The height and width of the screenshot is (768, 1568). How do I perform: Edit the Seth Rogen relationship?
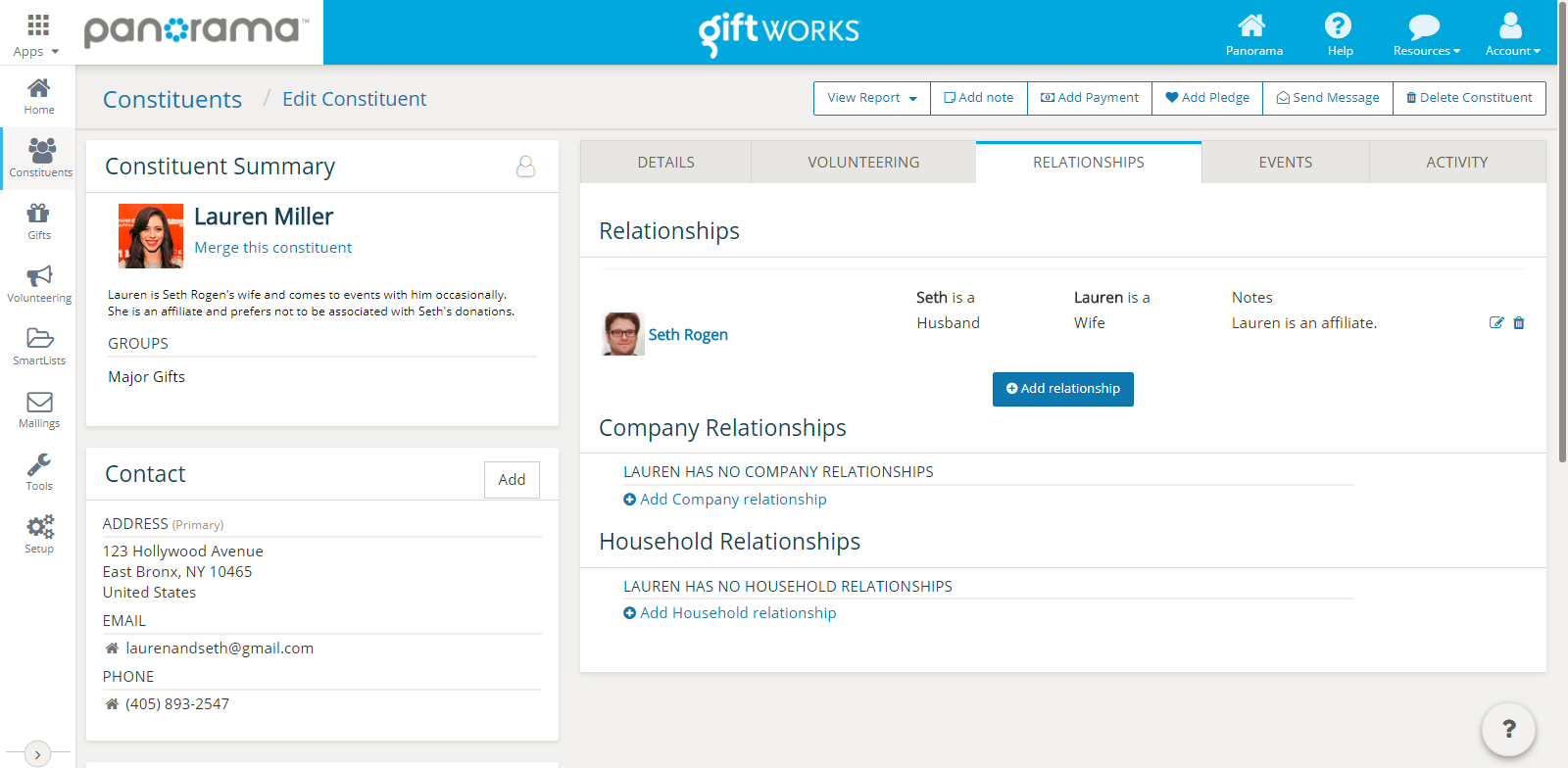1495,323
